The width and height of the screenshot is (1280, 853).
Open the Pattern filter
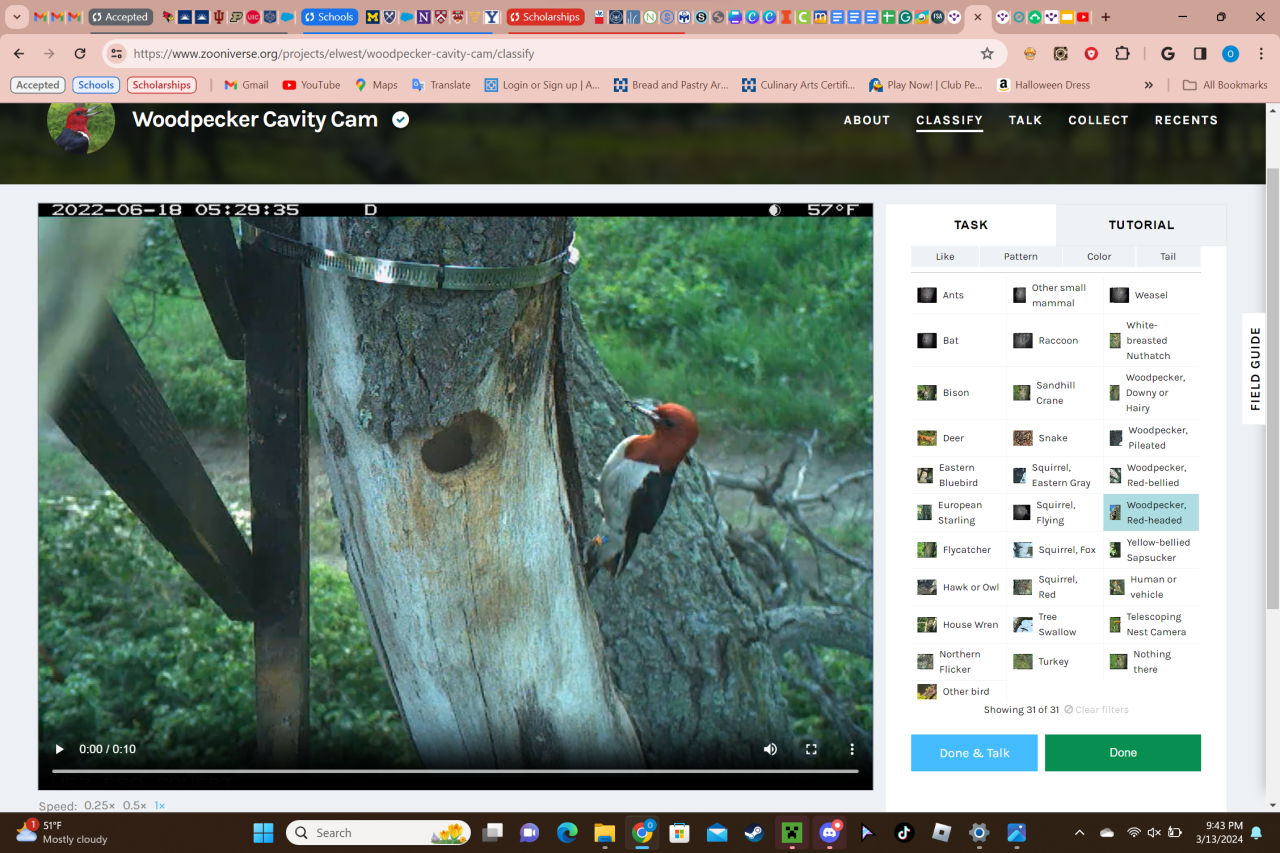pos(1020,257)
